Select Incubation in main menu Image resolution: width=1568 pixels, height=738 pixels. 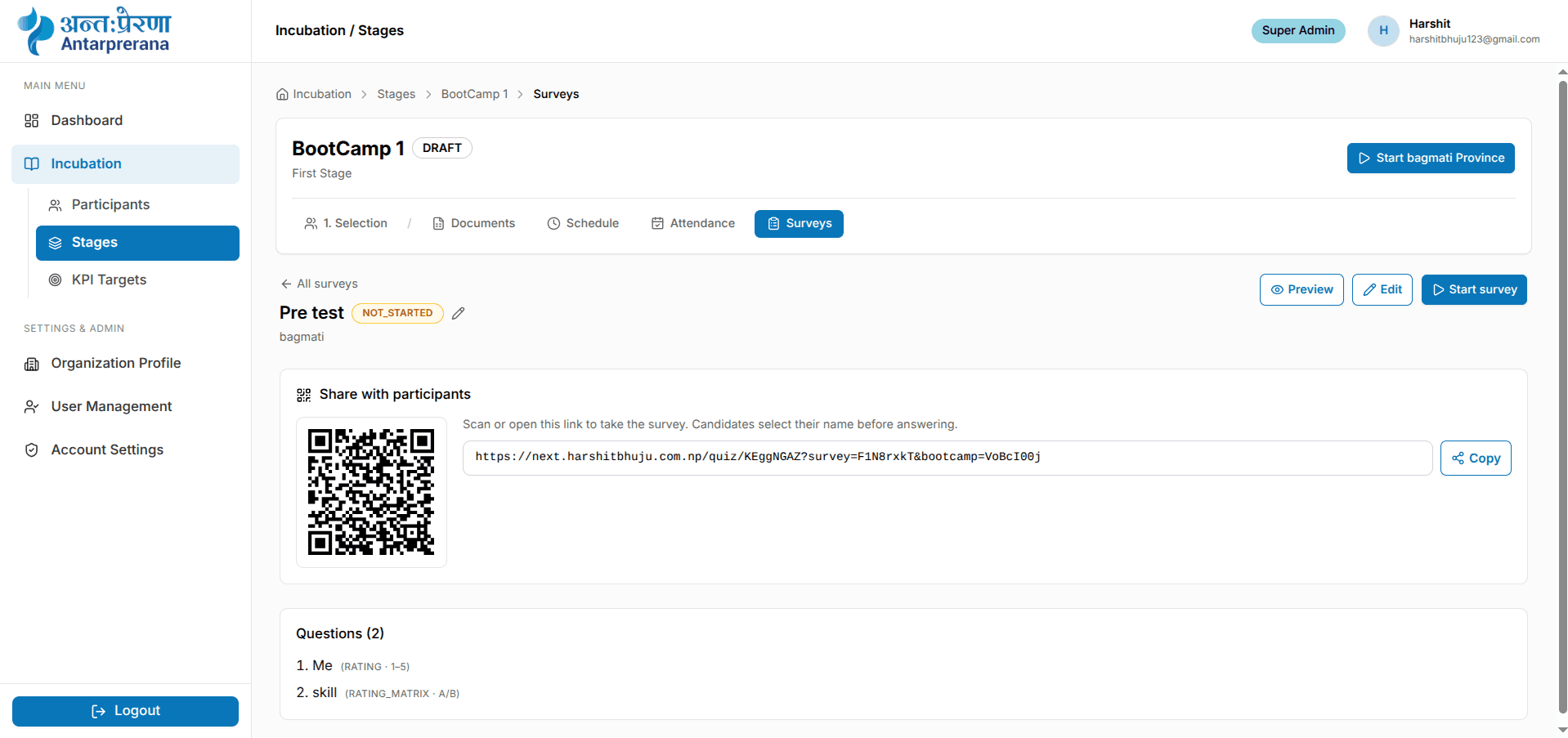125,163
